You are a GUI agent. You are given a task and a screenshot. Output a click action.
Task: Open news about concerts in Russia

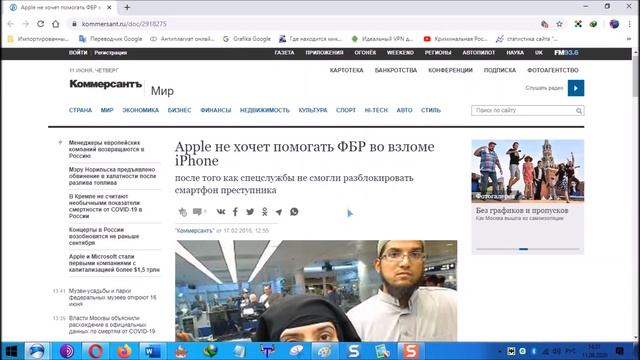[104, 236]
